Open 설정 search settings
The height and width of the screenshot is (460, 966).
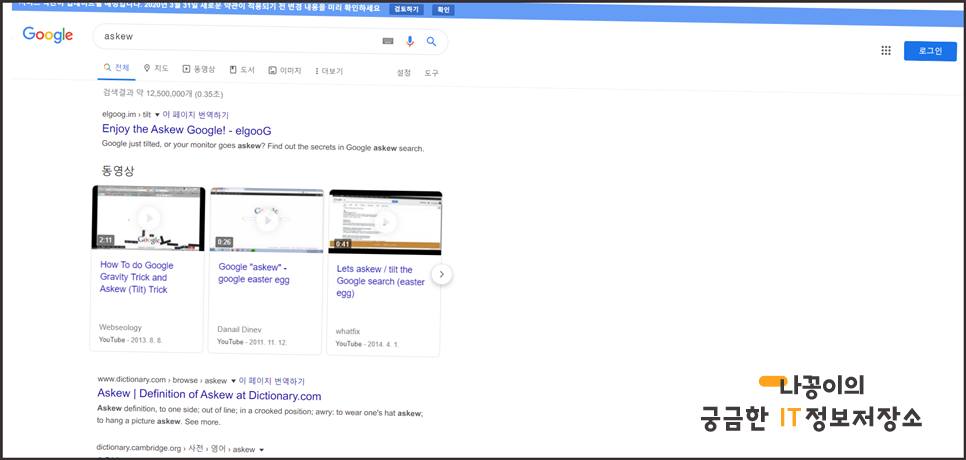(x=404, y=73)
